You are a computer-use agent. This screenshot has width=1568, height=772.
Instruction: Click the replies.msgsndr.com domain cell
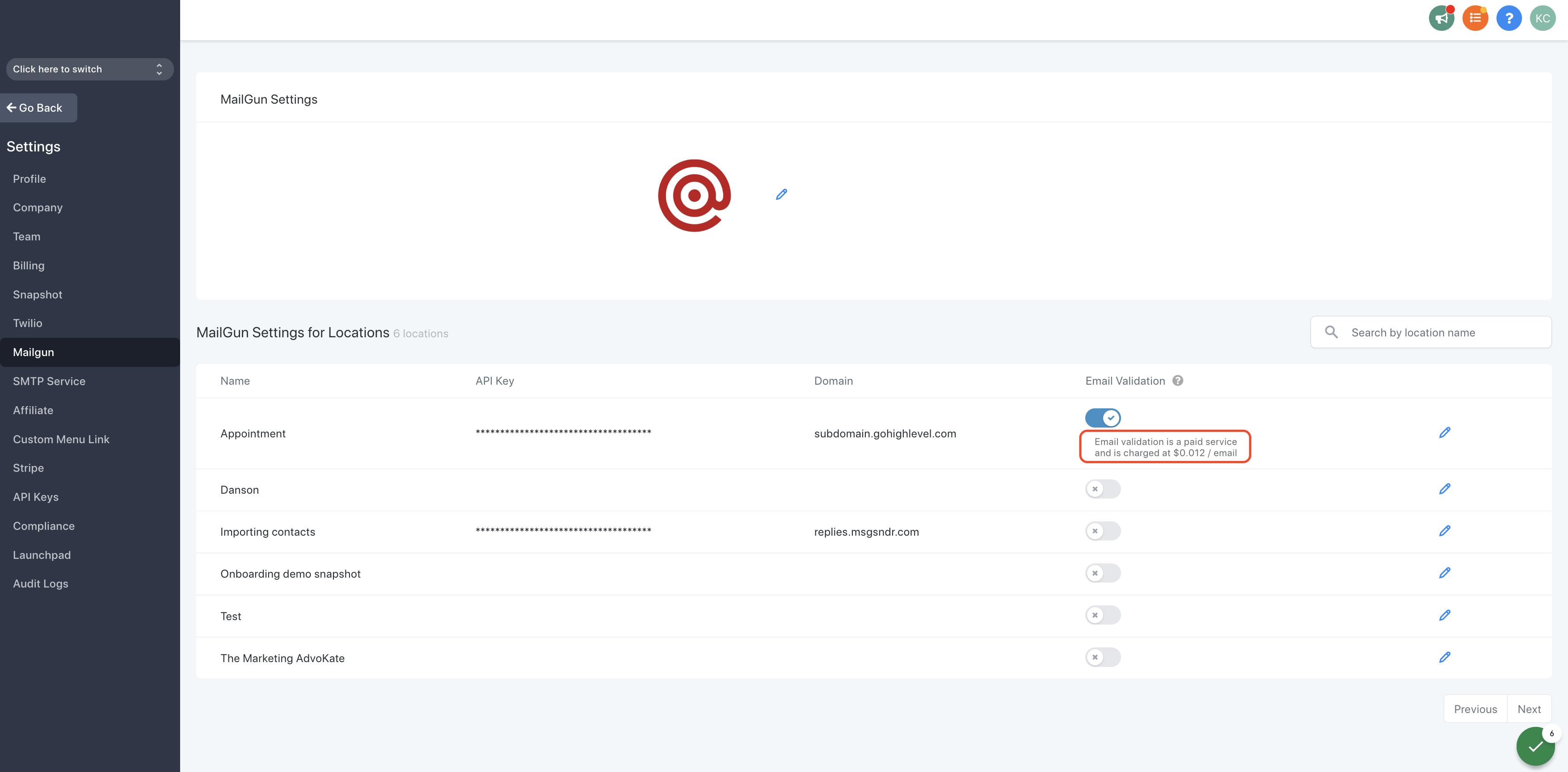pos(867,532)
